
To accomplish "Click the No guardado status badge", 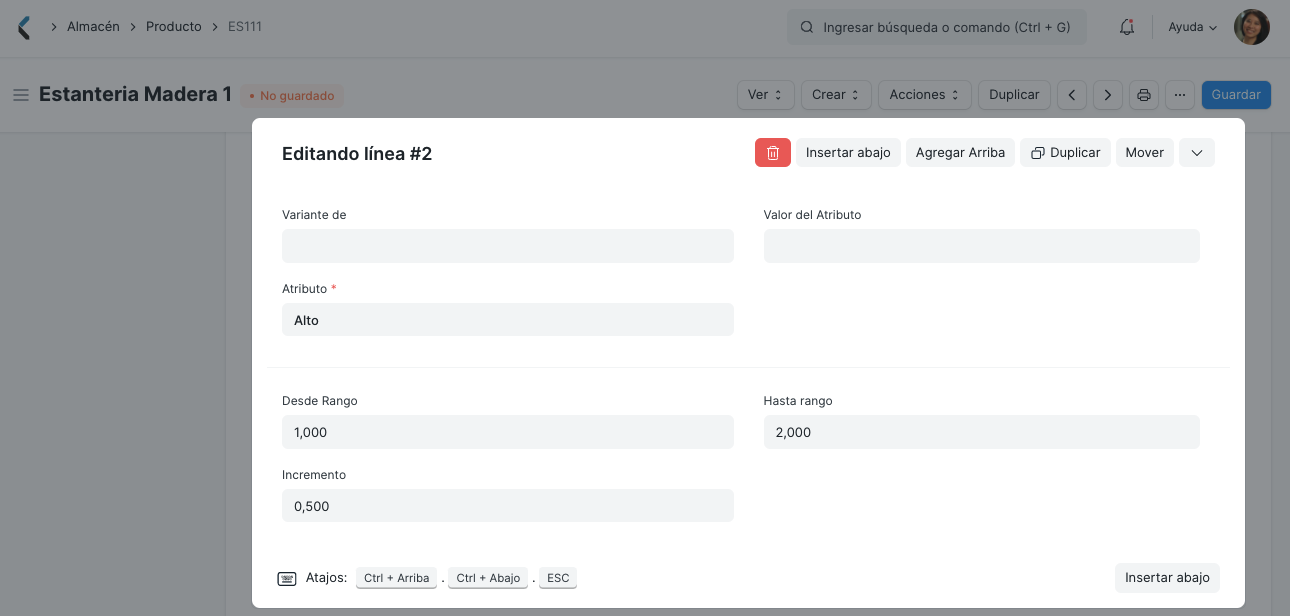I will [x=291, y=96].
